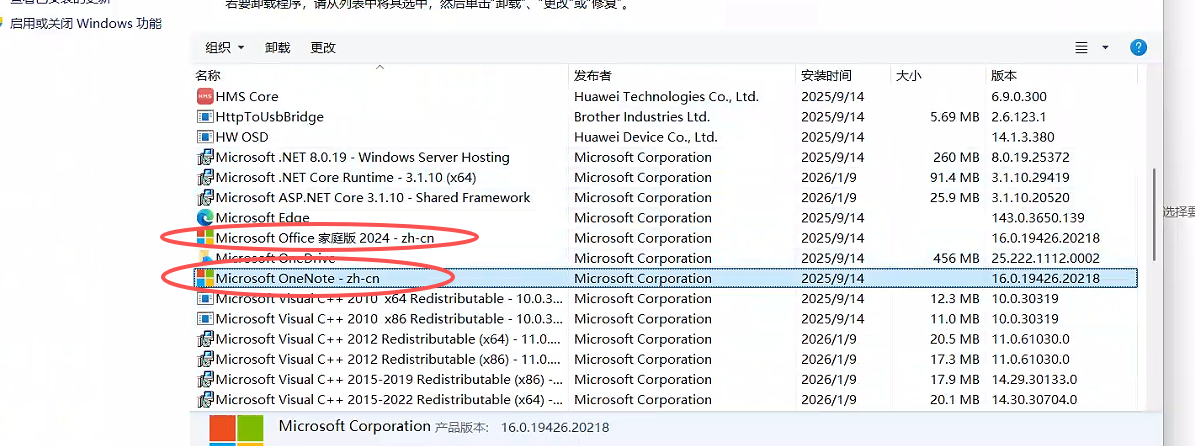The image size is (1195, 446).
Task: Click the 卸载 toolbar button
Action: pos(278,47)
